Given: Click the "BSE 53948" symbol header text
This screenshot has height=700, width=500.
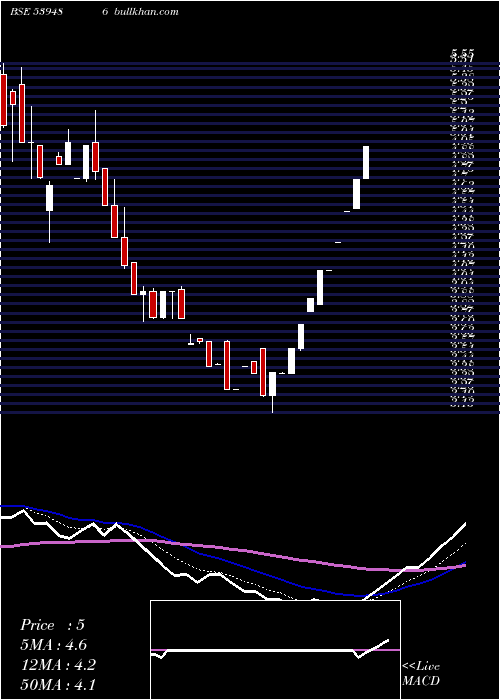Looking at the screenshot, I should 36,12.
